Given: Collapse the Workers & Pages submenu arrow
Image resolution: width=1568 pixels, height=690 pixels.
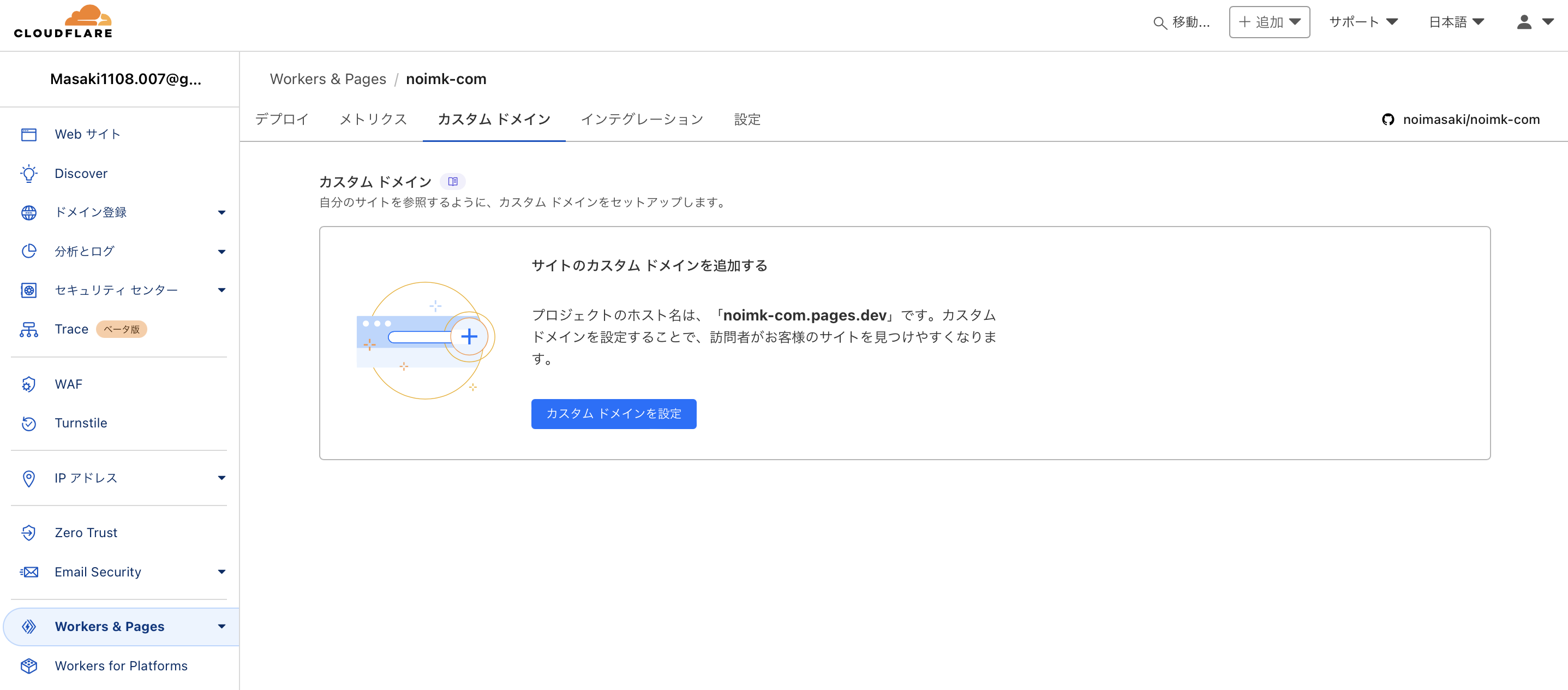Looking at the screenshot, I should (x=222, y=627).
